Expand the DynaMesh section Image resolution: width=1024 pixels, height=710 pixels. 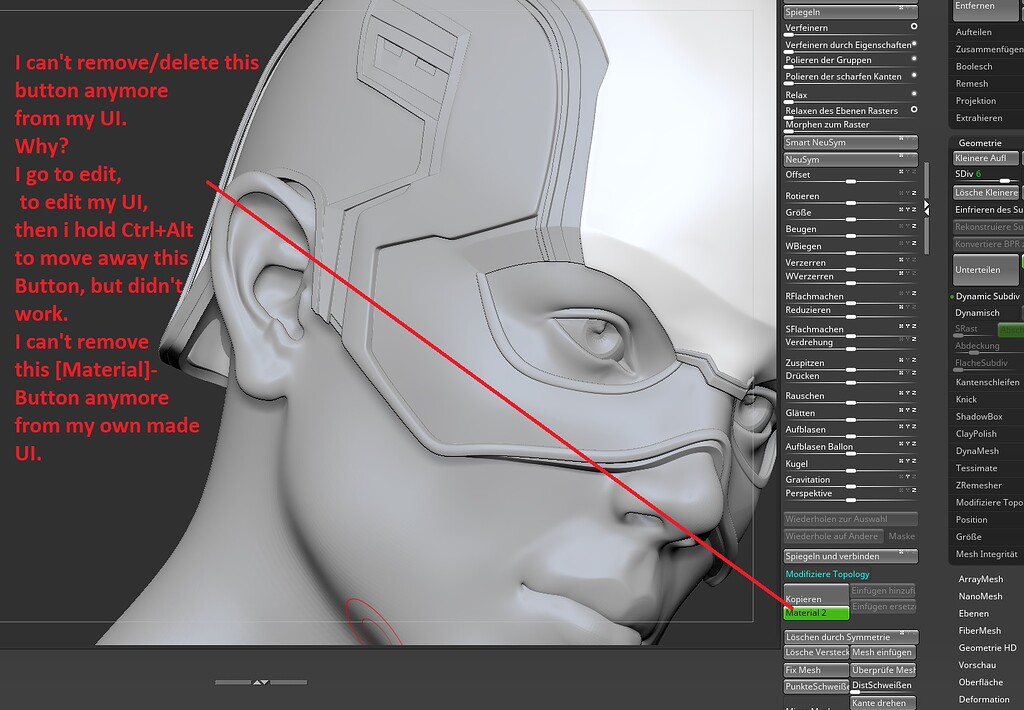pos(978,450)
